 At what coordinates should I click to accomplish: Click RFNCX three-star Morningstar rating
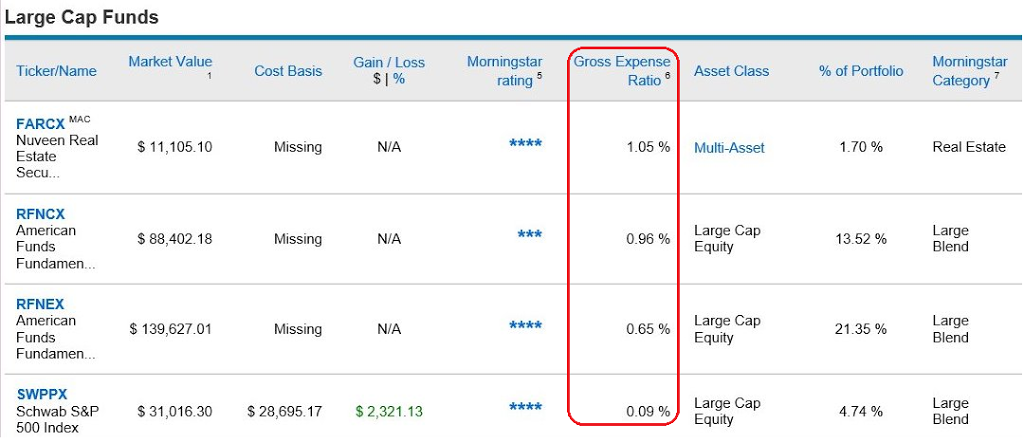click(x=530, y=235)
